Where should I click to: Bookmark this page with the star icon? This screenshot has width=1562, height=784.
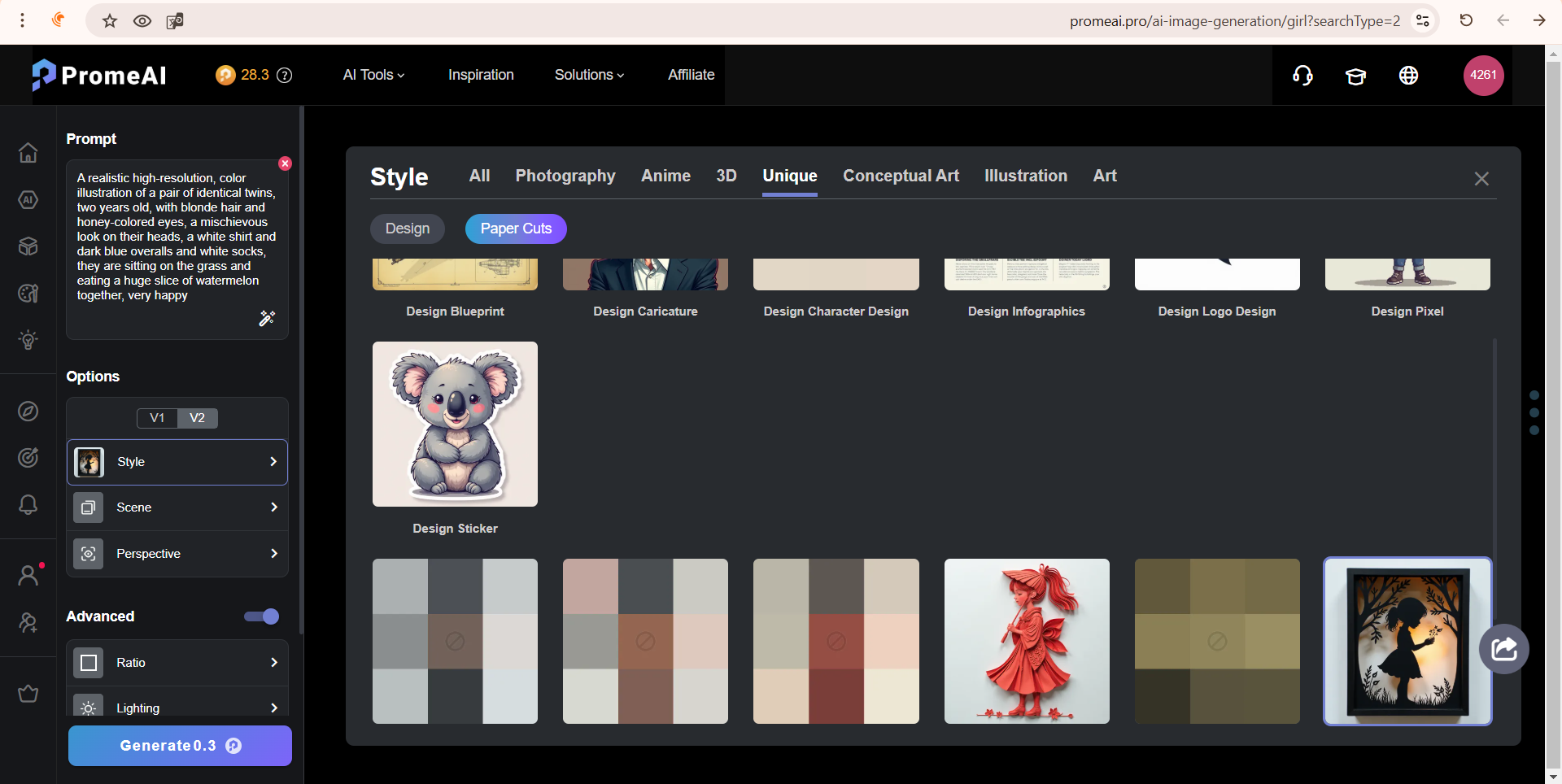(110, 20)
